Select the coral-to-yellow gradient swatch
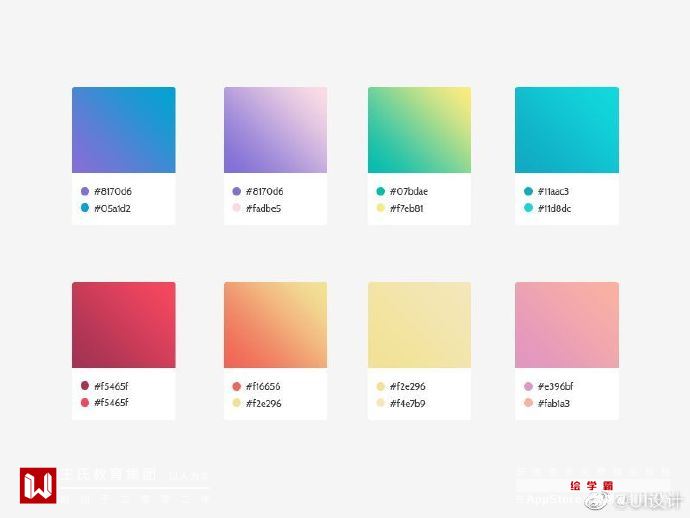 click(x=275, y=325)
